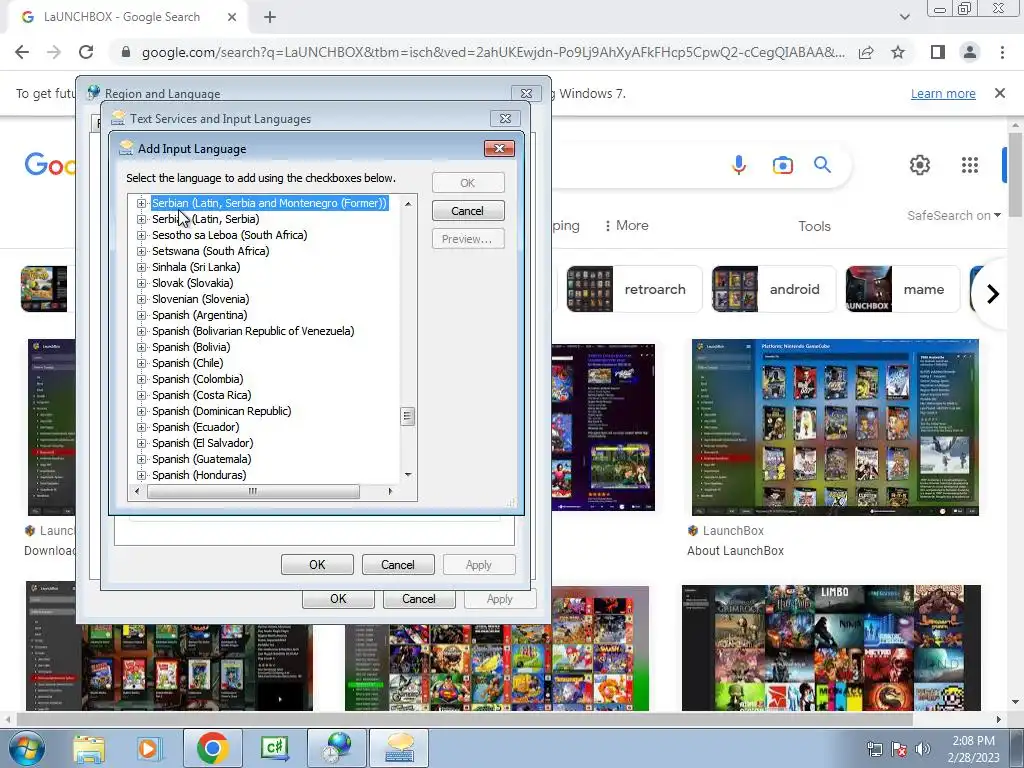Open the Learn more link
The height and width of the screenshot is (768, 1024).
pyautogui.click(x=943, y=93)
